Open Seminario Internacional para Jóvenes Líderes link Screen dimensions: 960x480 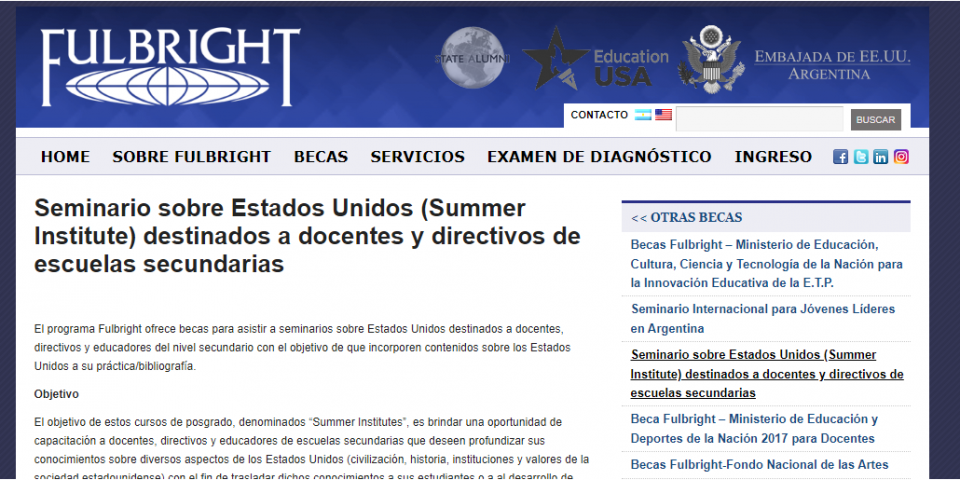[x=763, y=318]
